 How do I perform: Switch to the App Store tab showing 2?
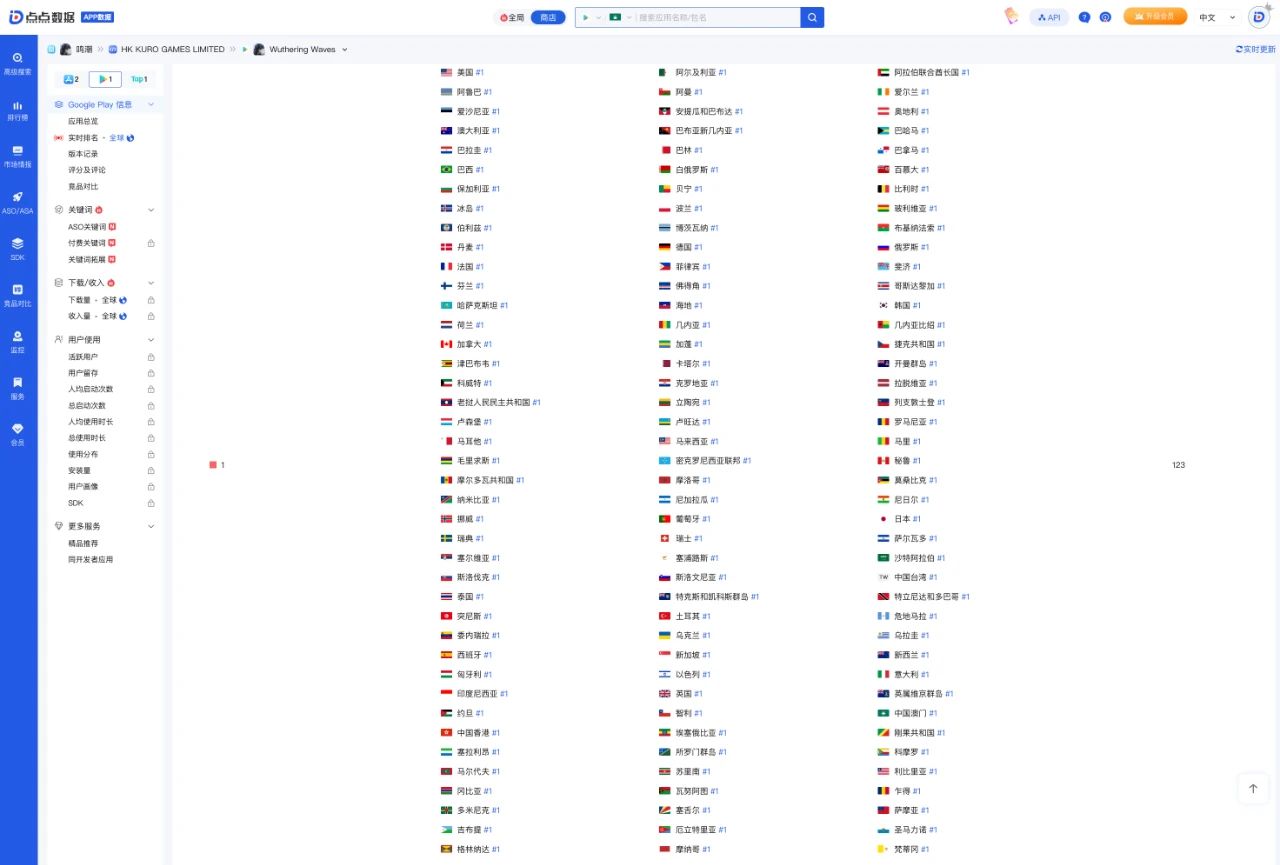(x=71, y=79)
